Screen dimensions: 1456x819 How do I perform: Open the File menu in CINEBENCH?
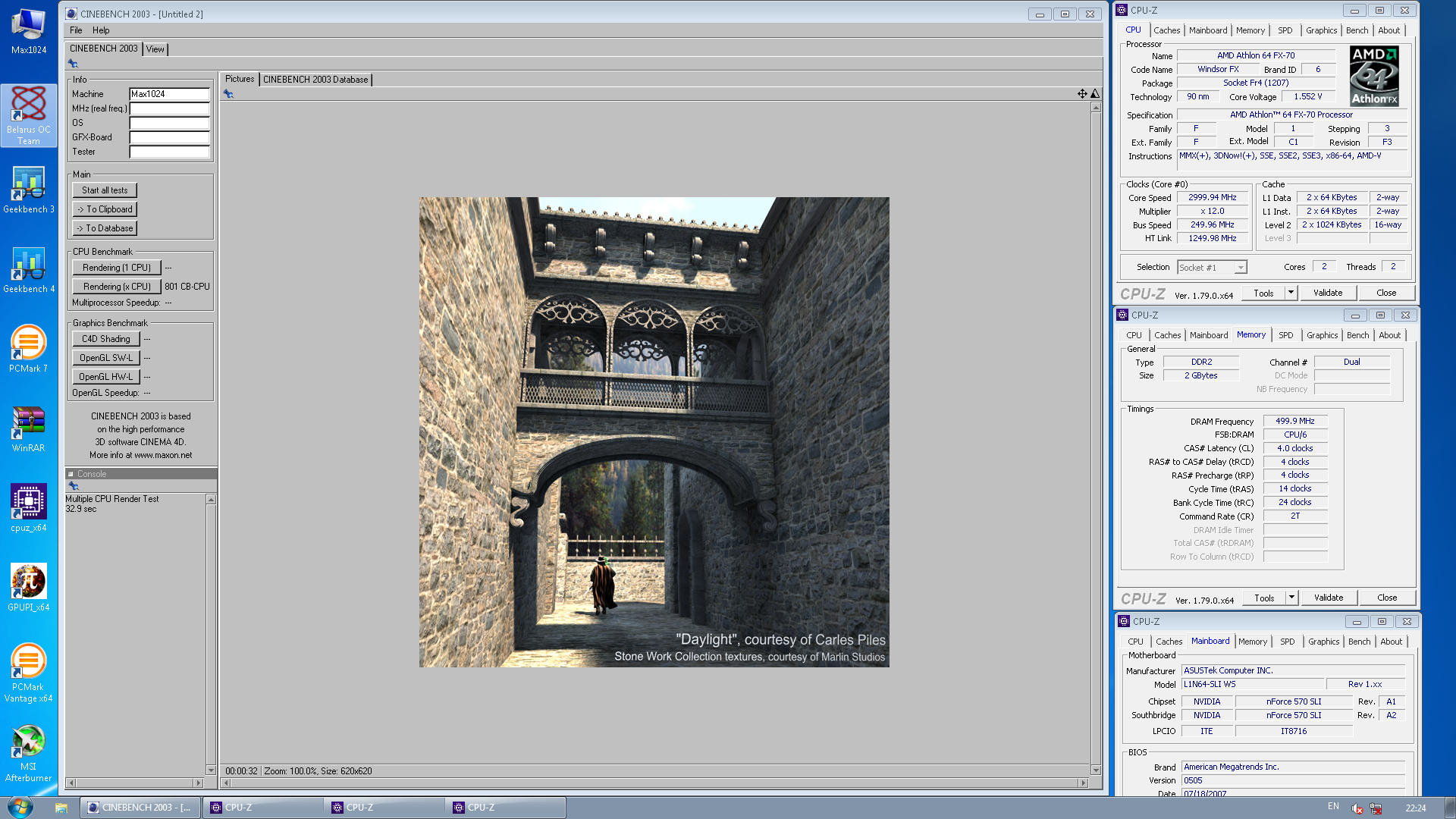[76, 30]
